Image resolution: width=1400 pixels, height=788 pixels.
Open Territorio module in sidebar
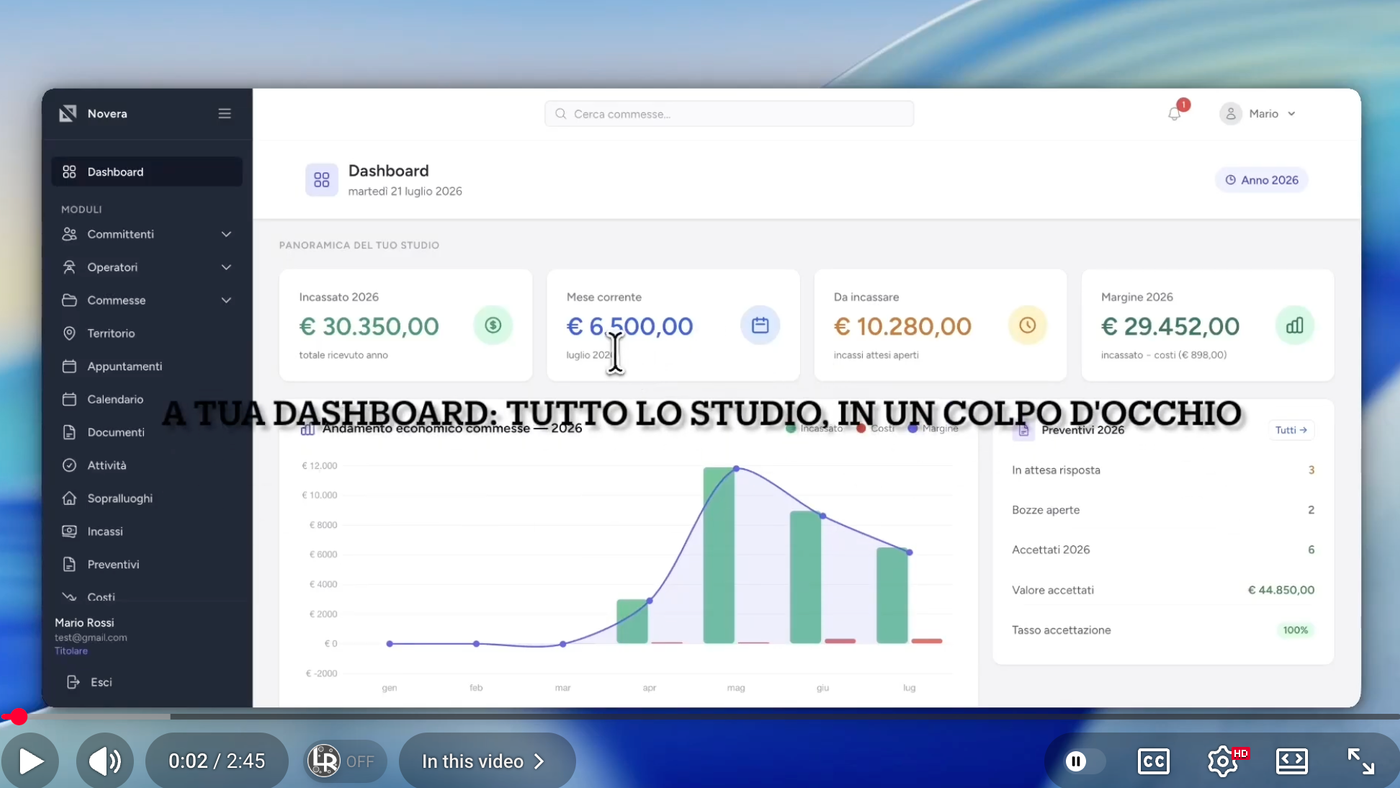click(x=147, y=333)
